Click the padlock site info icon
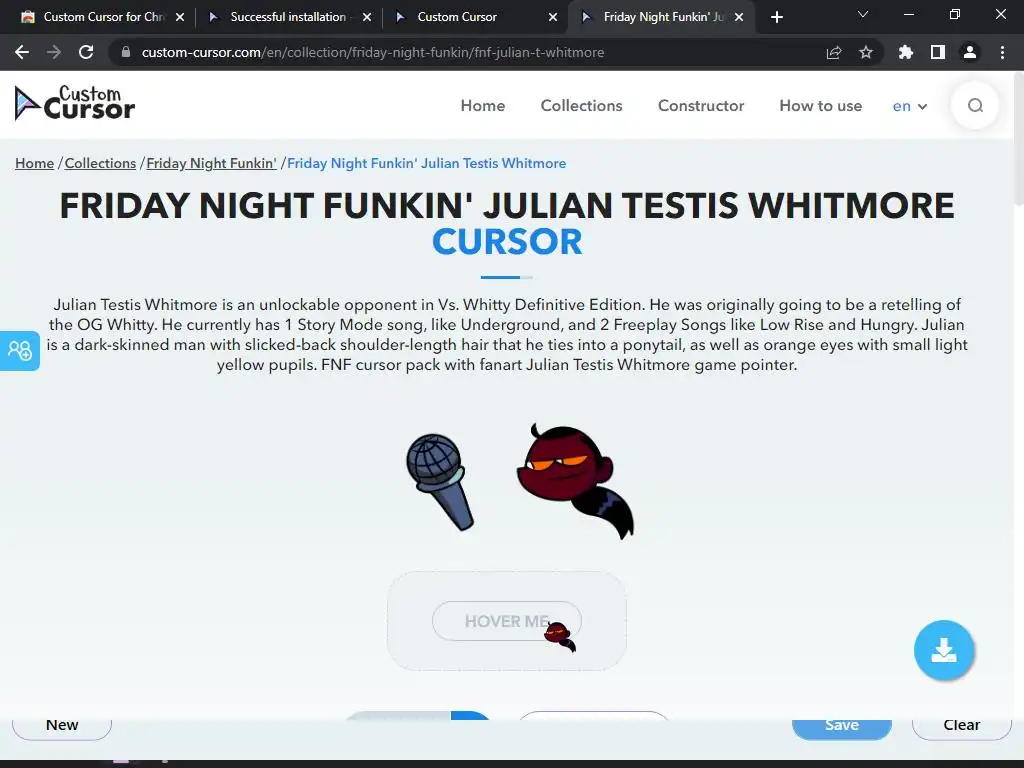This screenshot has height=768, width=1024. tap(126, 52)
